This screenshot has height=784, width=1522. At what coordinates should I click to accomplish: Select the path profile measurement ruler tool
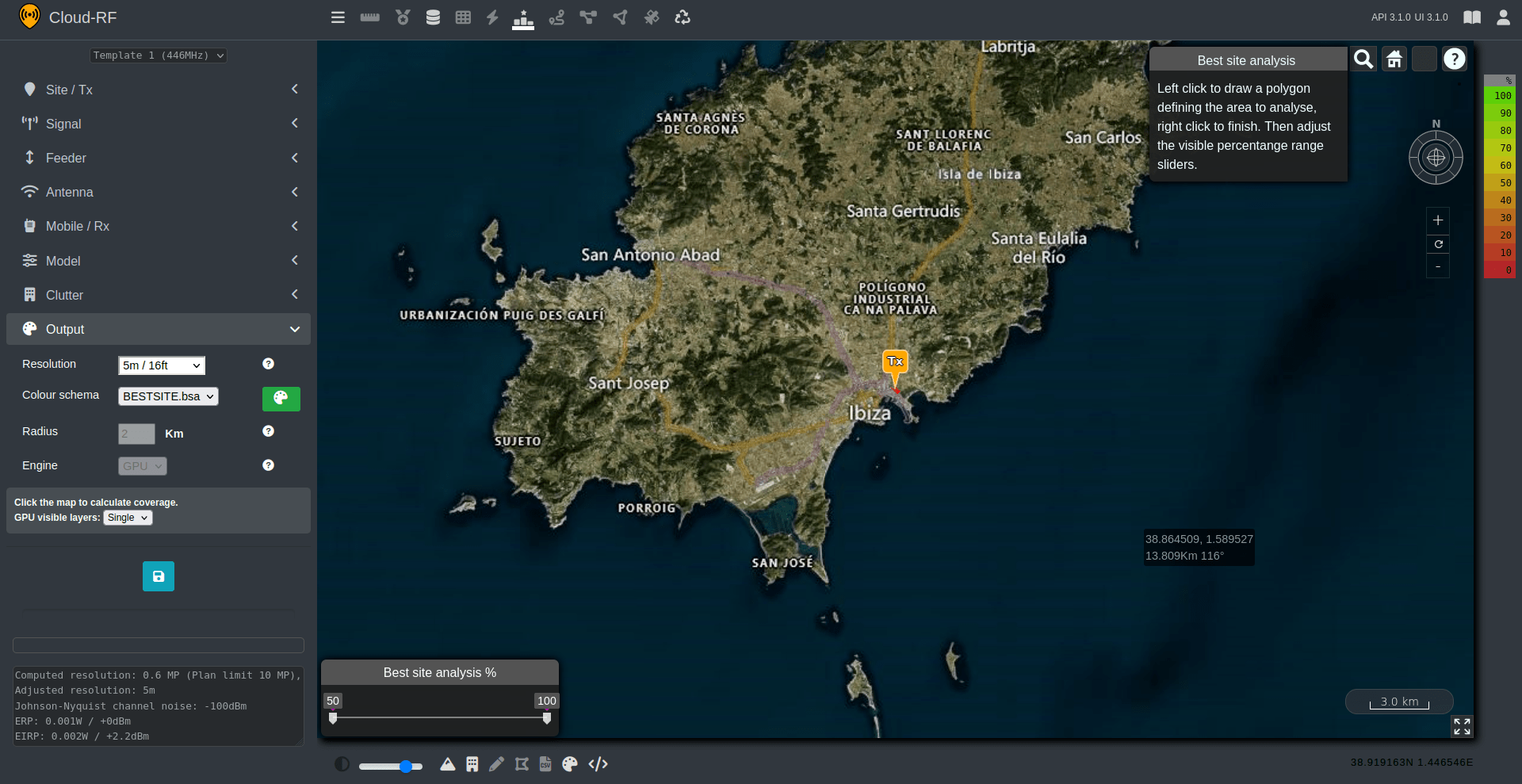pyautogui.click(x=369, y=17)
